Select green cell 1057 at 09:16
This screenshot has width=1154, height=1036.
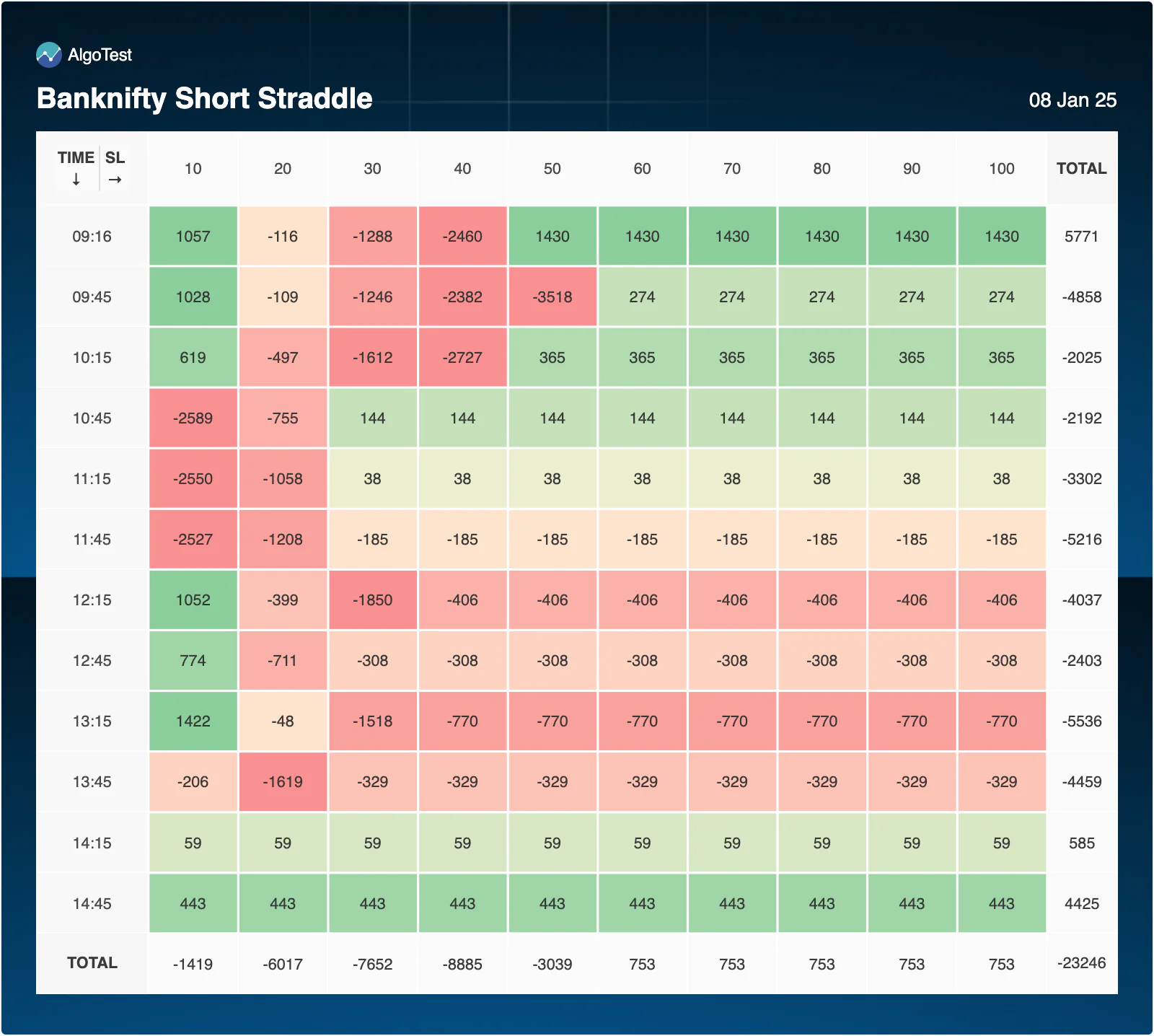[193, 237]
